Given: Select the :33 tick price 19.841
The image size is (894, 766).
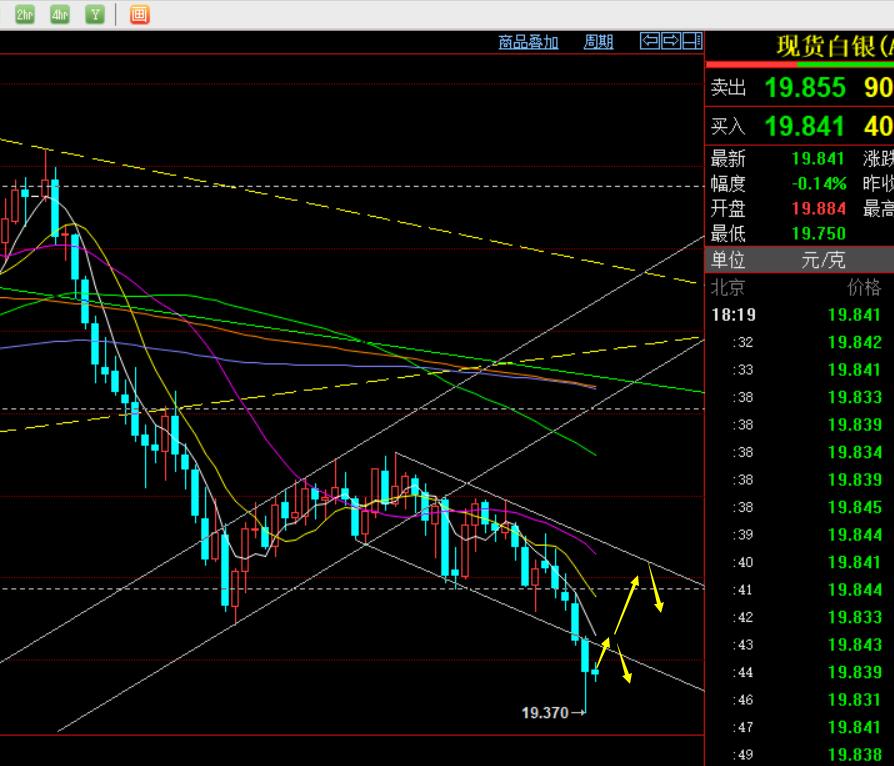Looking at the screenshot, I should coord(855,370).
